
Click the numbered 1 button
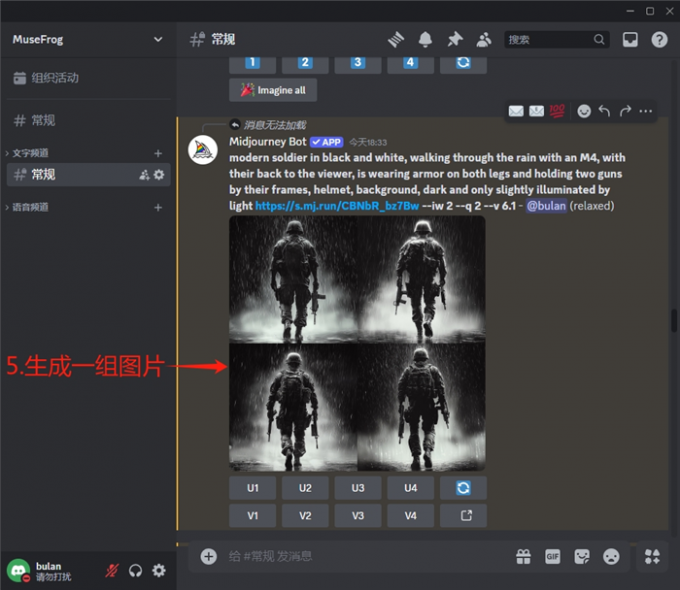point(252,63)
